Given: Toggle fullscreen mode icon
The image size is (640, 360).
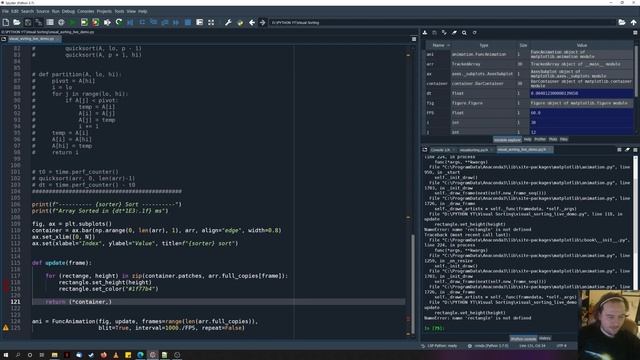Looking at the screenshot, I should click(x=211, y=22).
